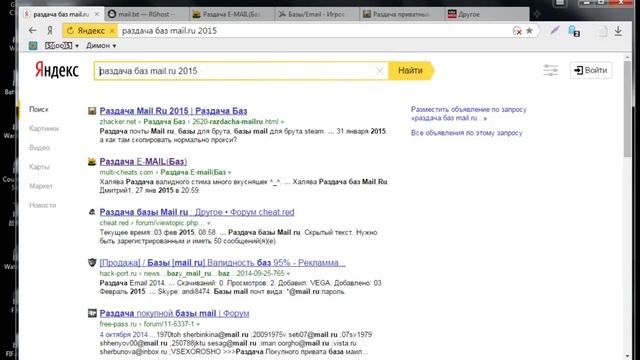Click the 4 октября 2014 date link
This screenshot has width=640, height=360.
click(x=124, y=334)
